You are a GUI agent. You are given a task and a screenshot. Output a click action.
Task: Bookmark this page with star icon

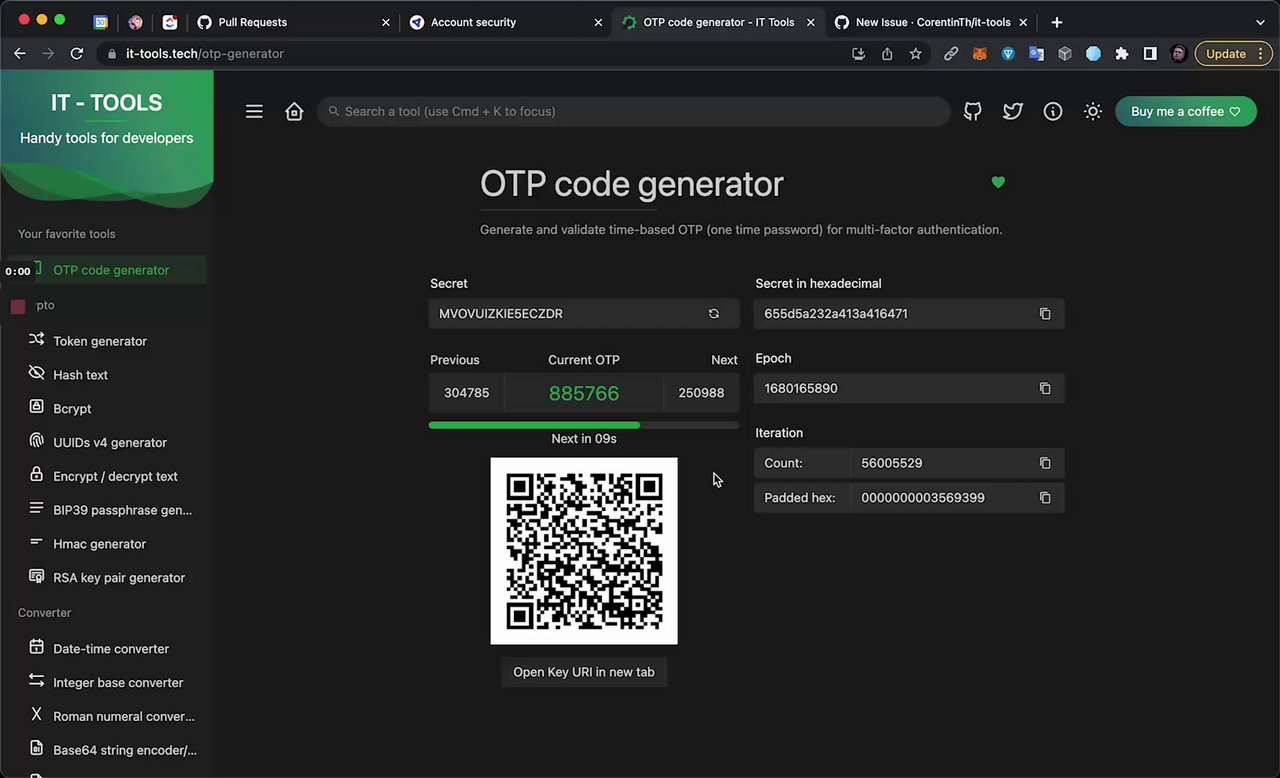(915, 54)
